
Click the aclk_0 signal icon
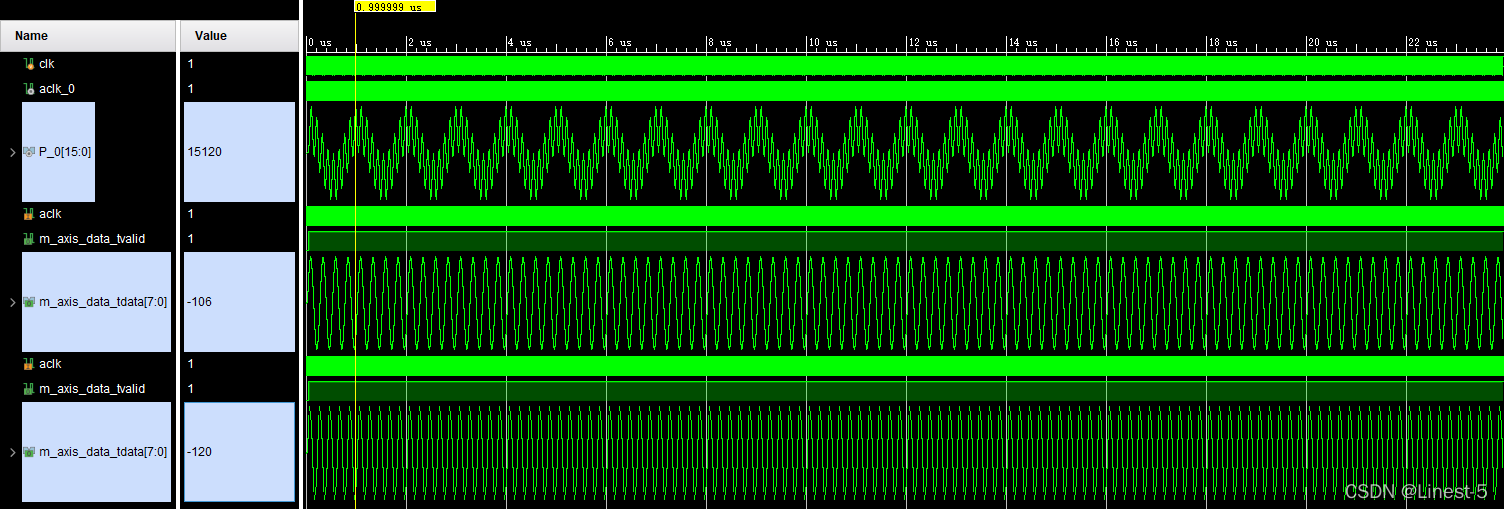click(29, 89)
